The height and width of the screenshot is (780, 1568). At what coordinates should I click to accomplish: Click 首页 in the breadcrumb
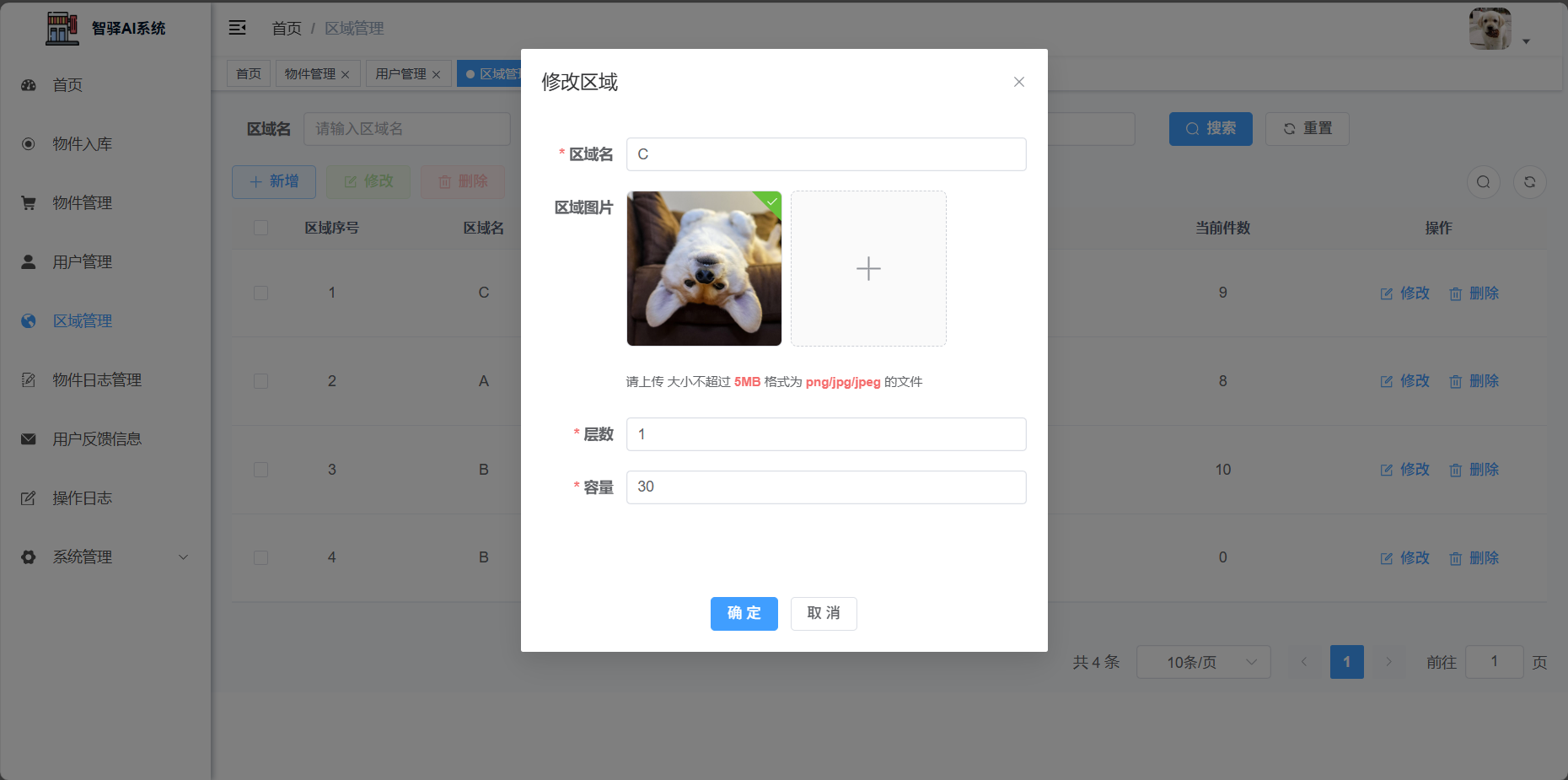(x=287, y=29)
